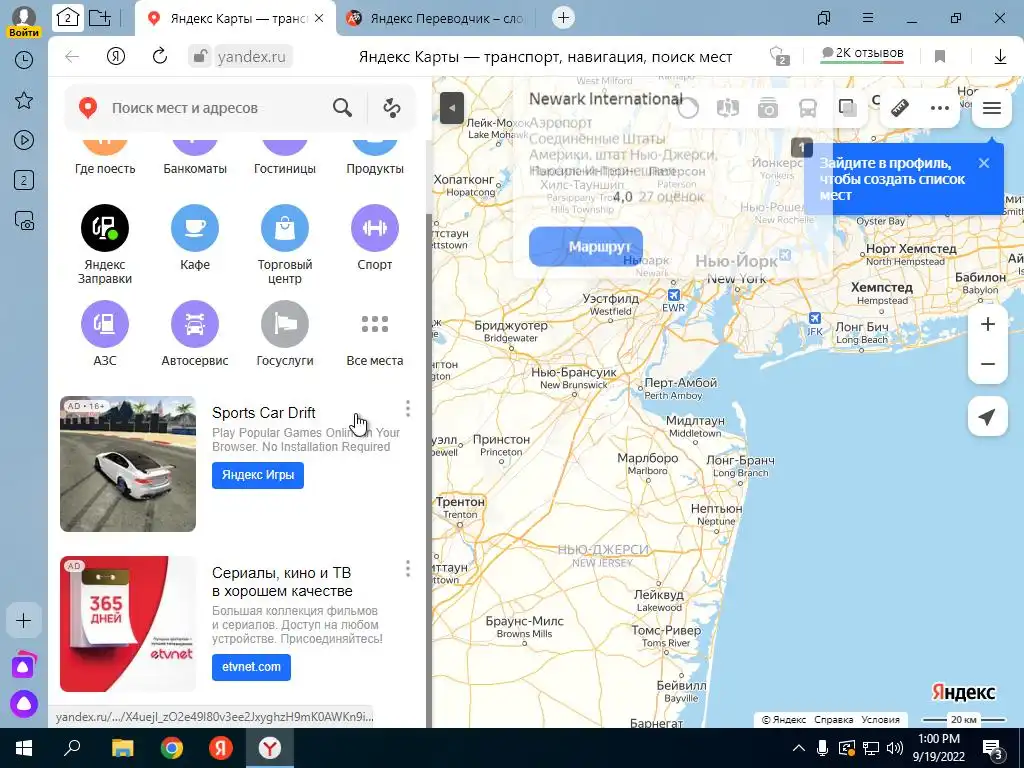
Task: Expand system tray hidden icons arrow
Action: 799,748
